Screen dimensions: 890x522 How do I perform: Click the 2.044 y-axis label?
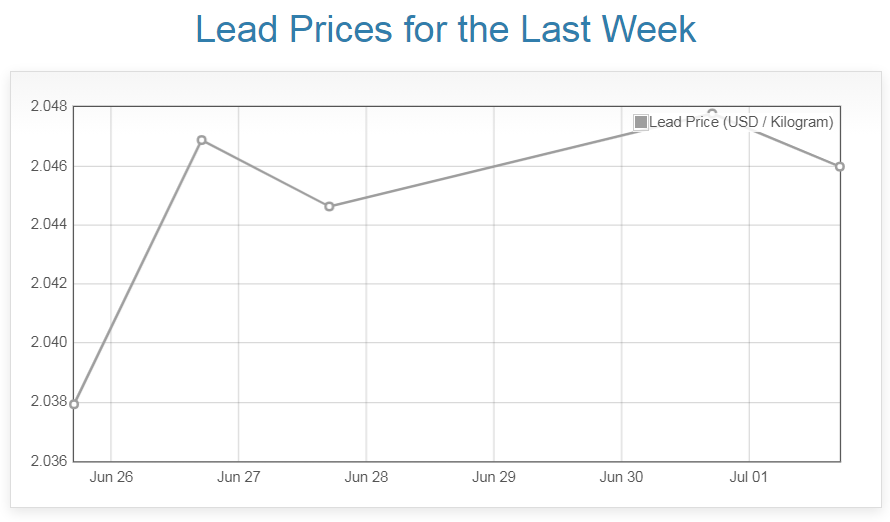coord(48,224)
